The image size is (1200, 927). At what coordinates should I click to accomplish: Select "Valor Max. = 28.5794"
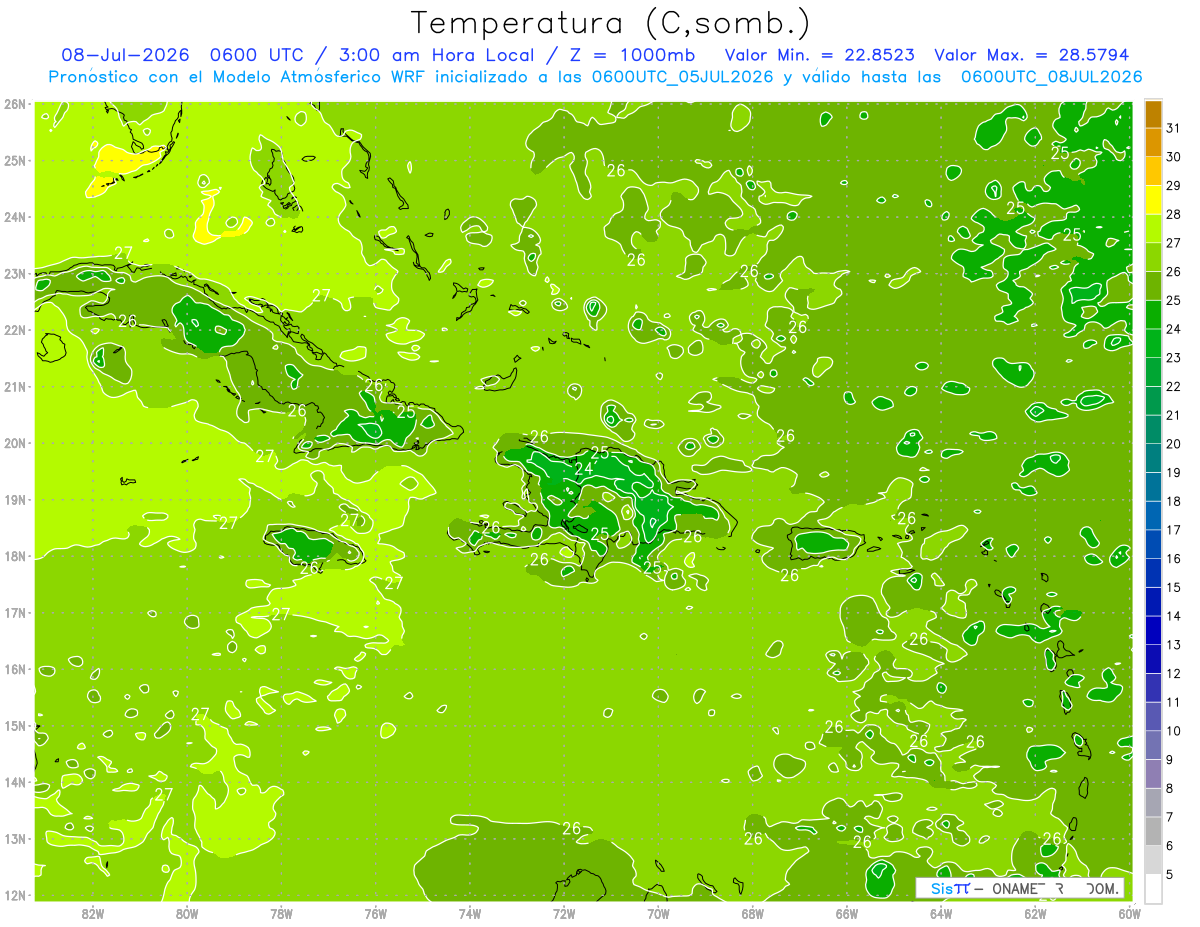pyautogui.click(x=1032, y=55)
